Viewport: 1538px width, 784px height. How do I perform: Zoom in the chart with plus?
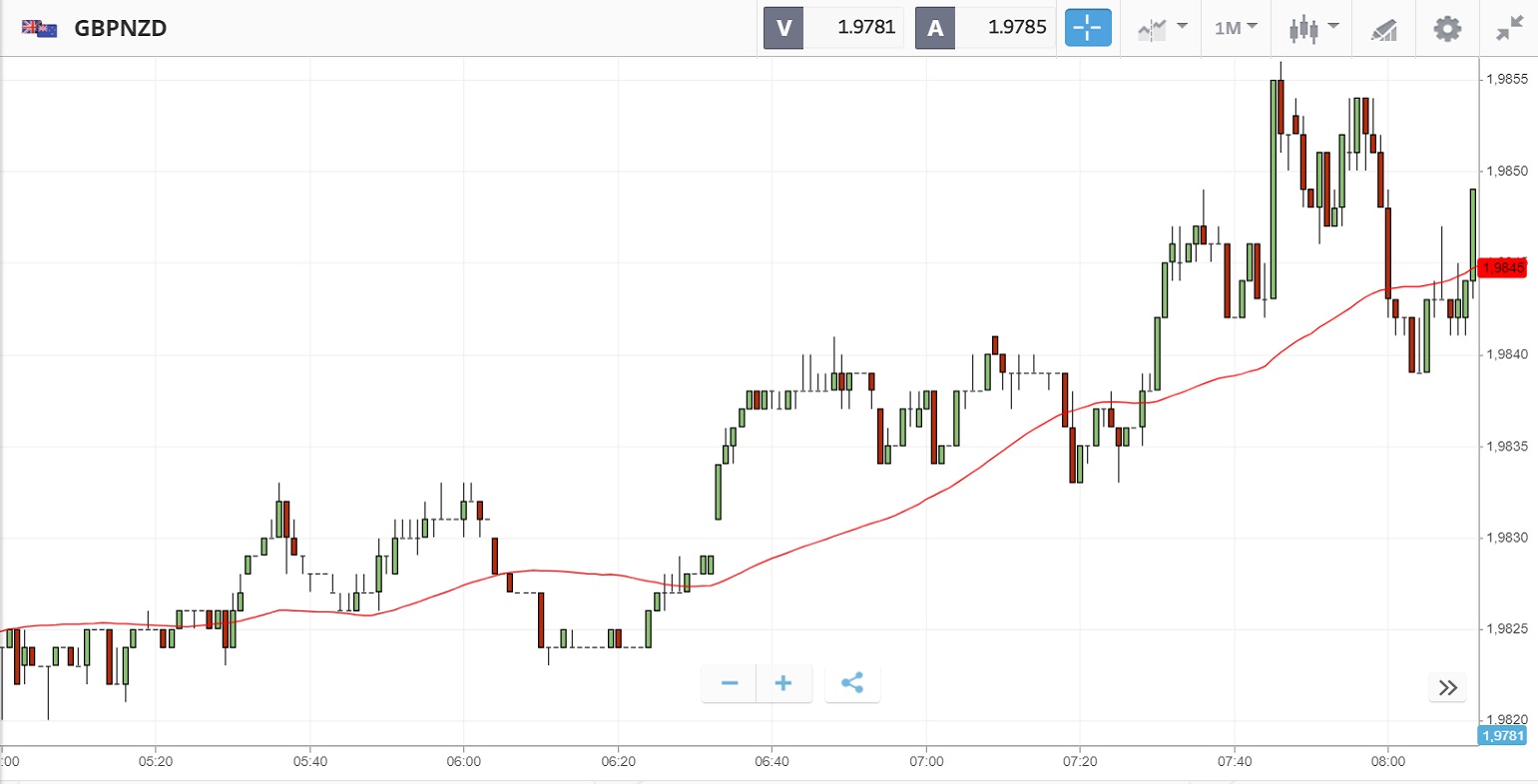tap(783, 684)
